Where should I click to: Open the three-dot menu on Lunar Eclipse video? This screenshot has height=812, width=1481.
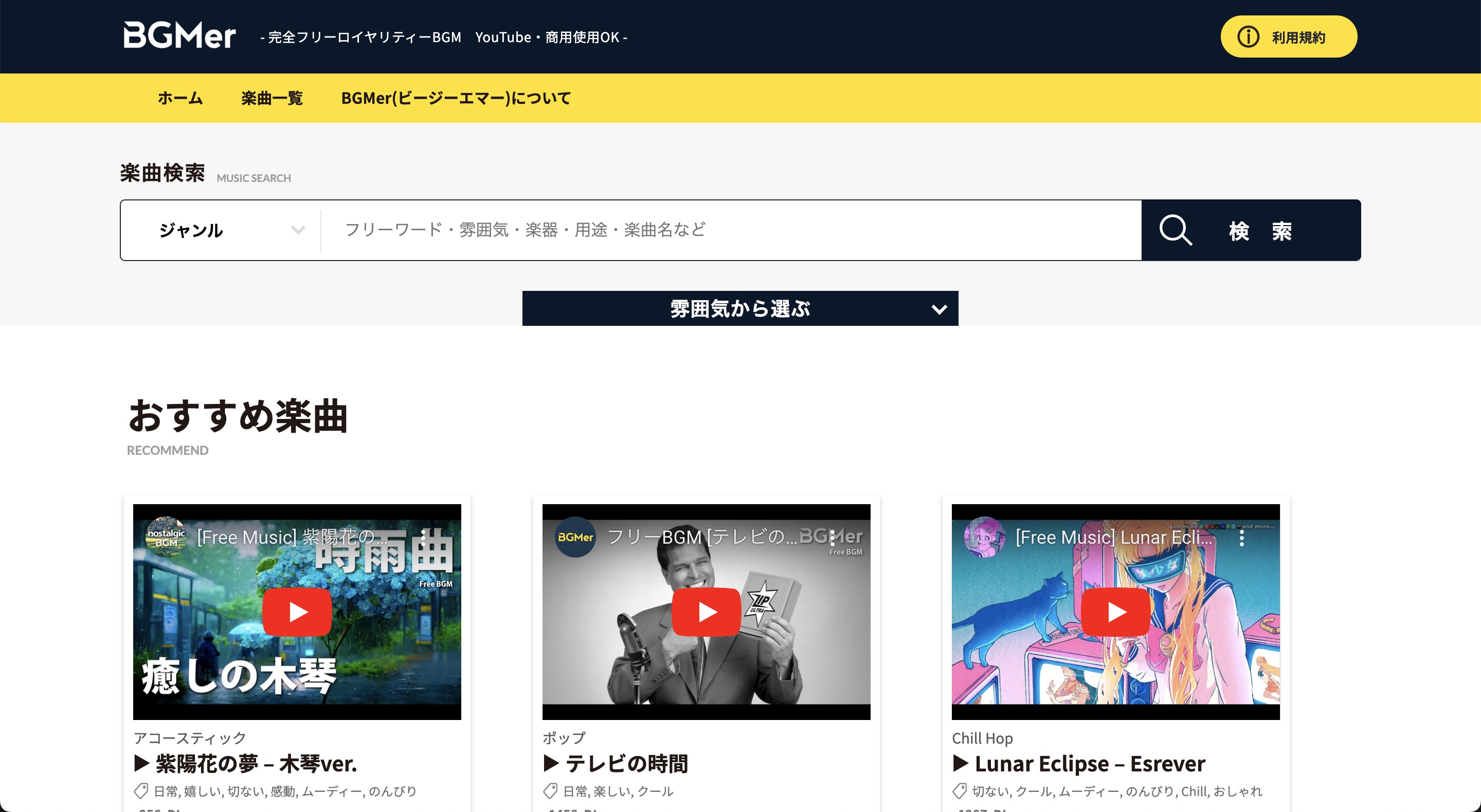pos(1242,538)
